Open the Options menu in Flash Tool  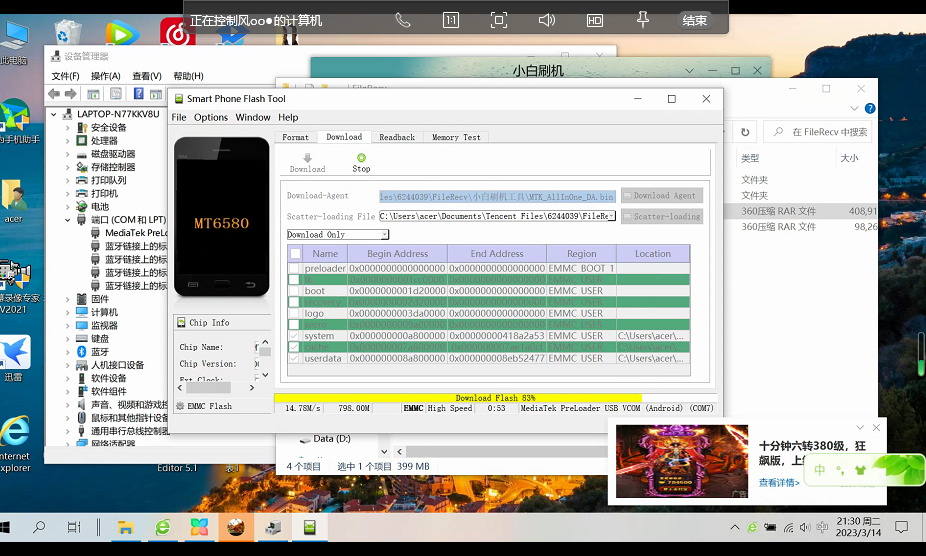[211, 118]
